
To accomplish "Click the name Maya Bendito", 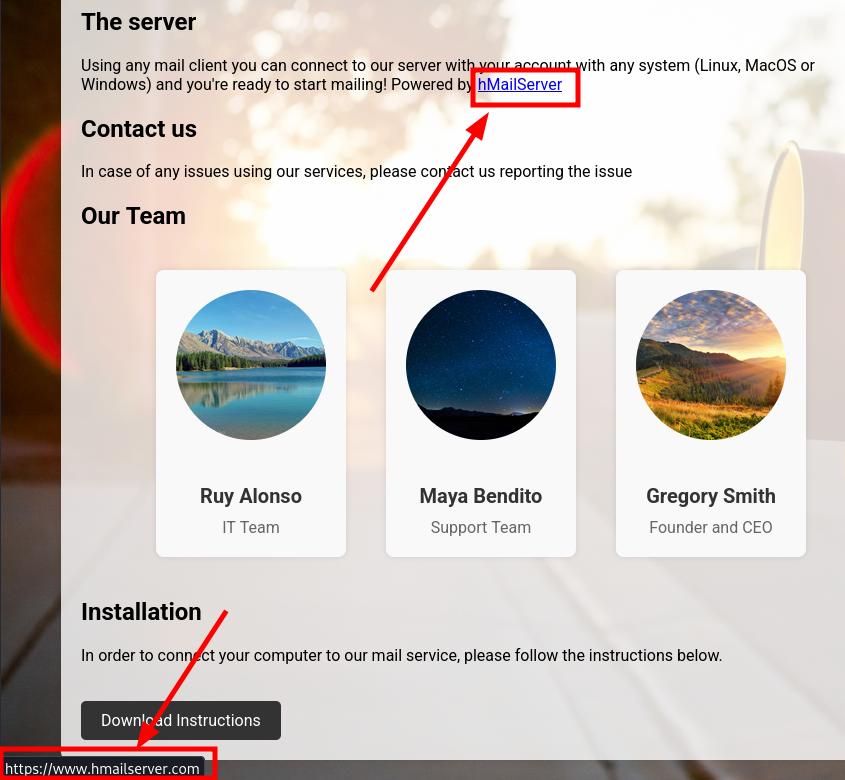I will click(x=481, y=496).
